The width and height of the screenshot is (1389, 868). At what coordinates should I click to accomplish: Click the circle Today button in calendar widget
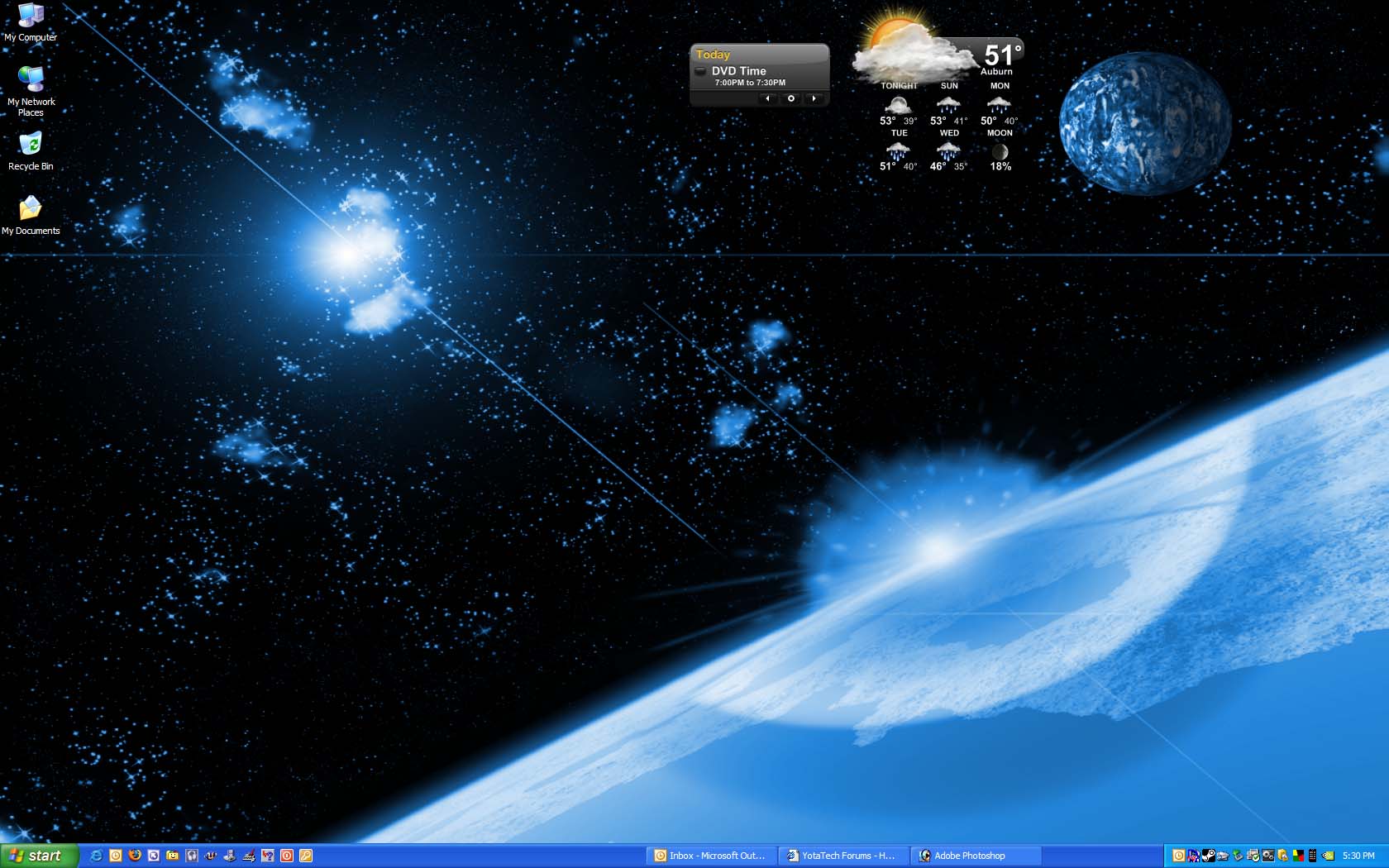[x=791, y=98]
